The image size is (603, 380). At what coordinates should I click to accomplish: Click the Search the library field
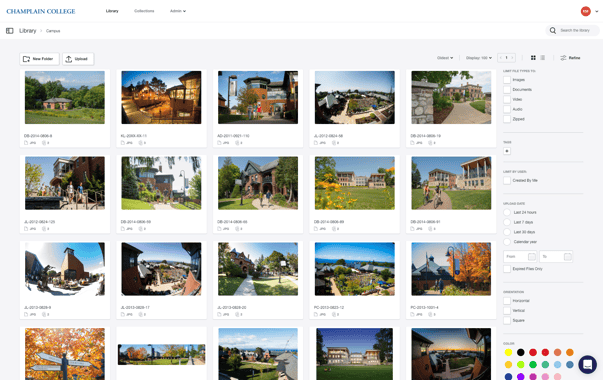coord(573,30)
